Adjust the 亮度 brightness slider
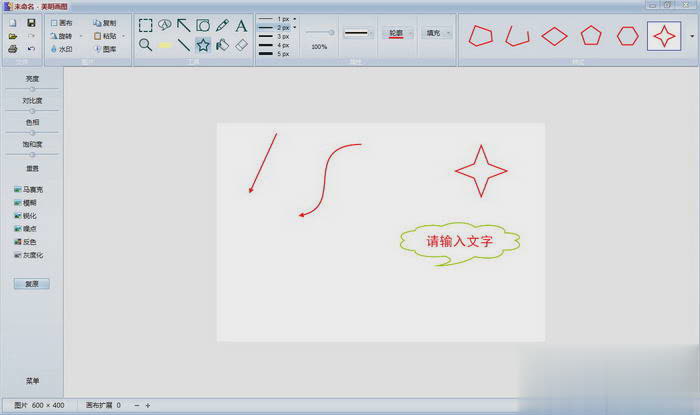This screenshot has height=415, width=700. point(32,89)
